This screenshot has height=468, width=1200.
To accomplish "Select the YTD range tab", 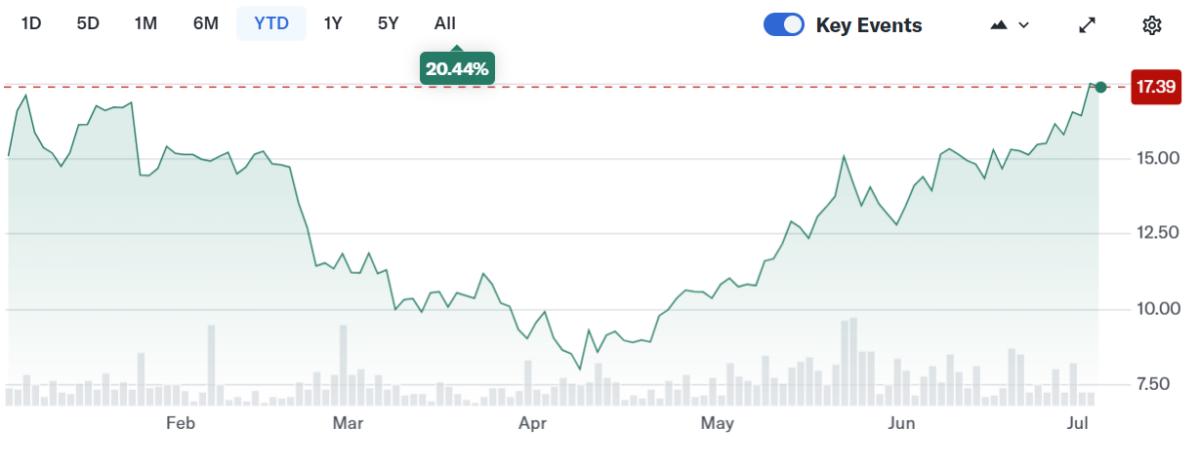I will tap(271, 23).
